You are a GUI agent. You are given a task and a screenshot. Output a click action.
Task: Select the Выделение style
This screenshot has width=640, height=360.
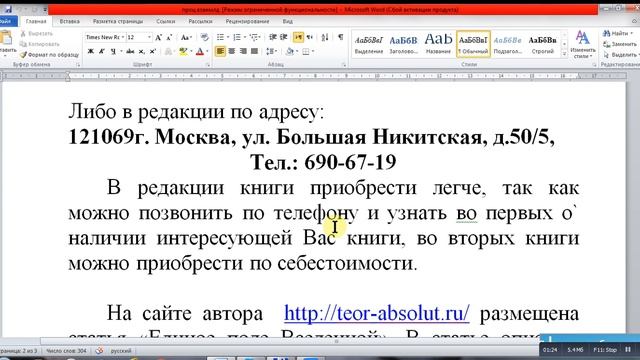(369, 44)
